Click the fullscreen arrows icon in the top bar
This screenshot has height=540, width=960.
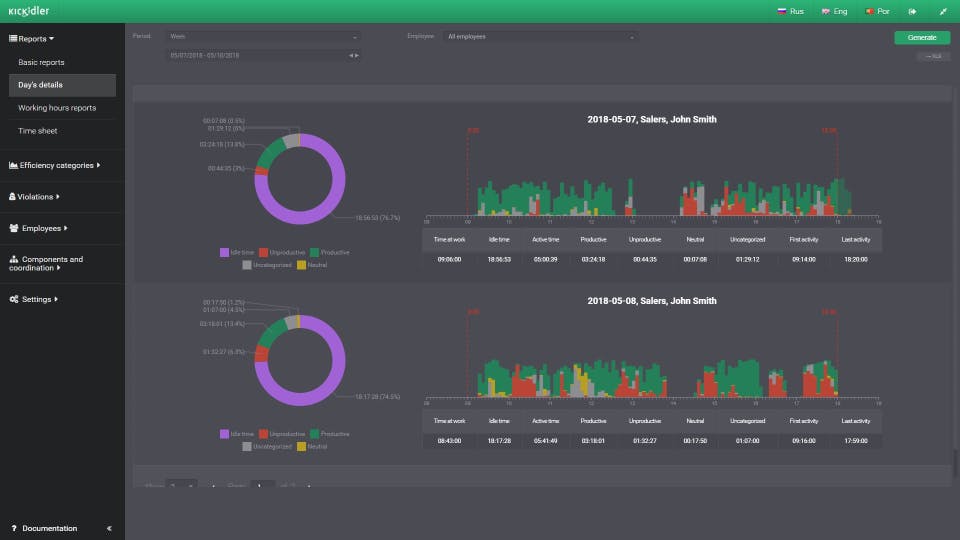(943, 11)
